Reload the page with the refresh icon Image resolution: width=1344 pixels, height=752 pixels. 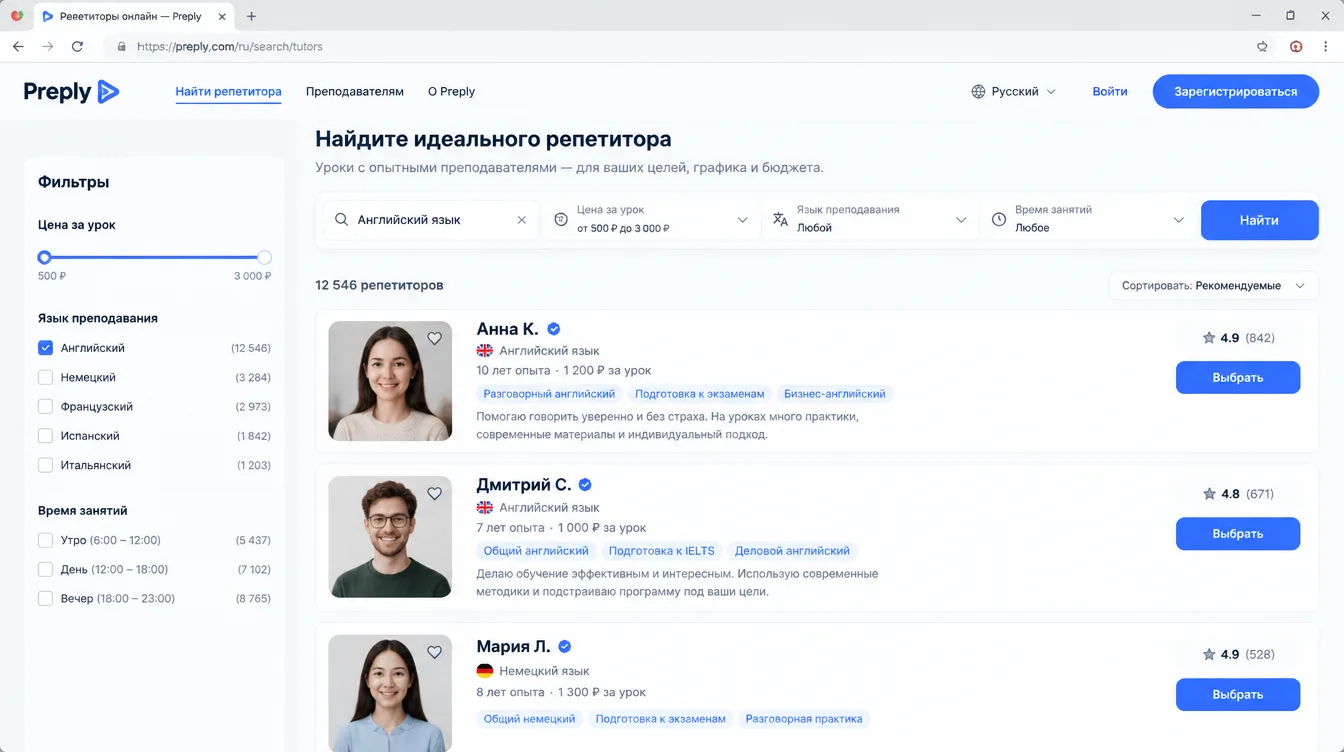(x=77, y=46)
